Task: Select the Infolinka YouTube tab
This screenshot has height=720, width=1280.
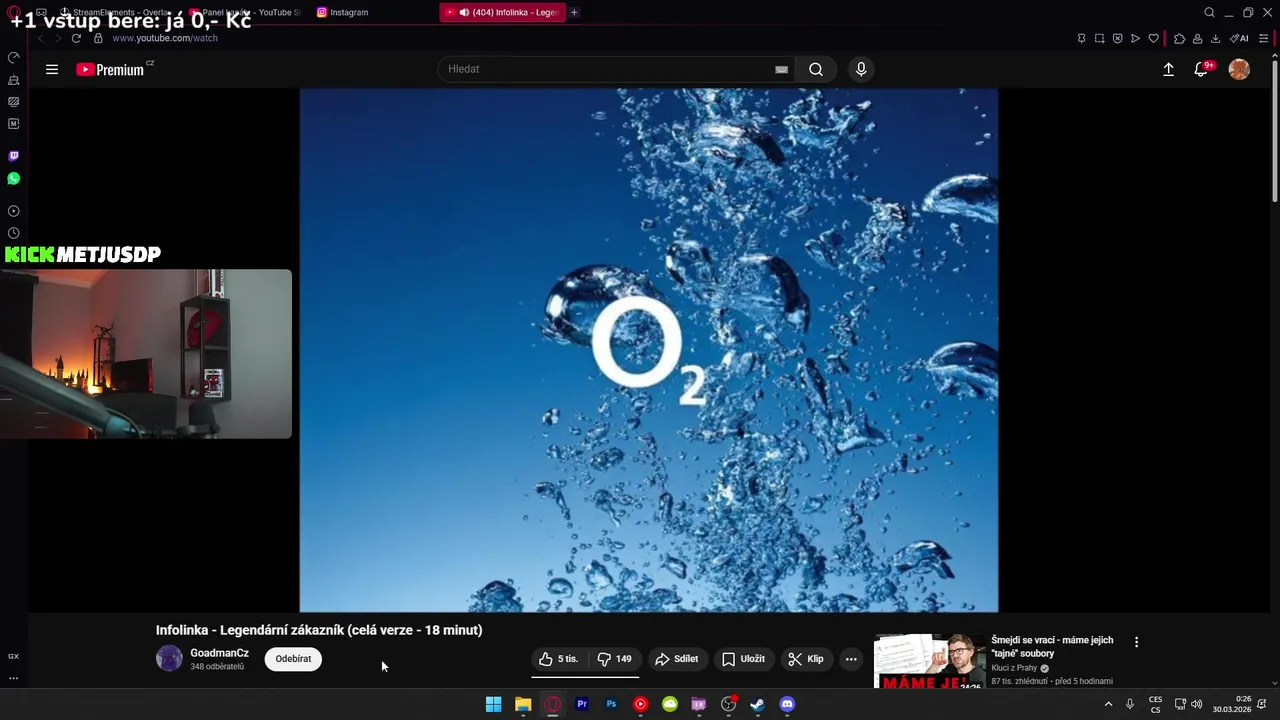Action: 502,12
